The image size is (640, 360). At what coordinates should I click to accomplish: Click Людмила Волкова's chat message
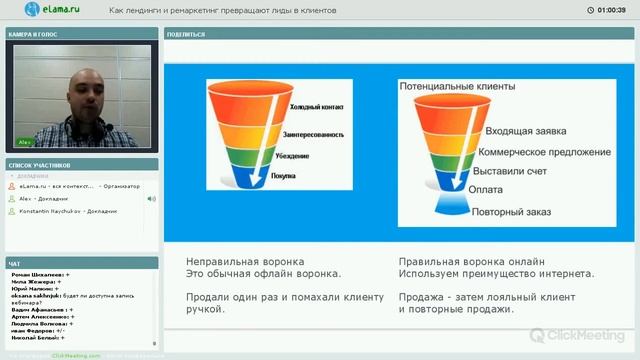pos(42,324)
